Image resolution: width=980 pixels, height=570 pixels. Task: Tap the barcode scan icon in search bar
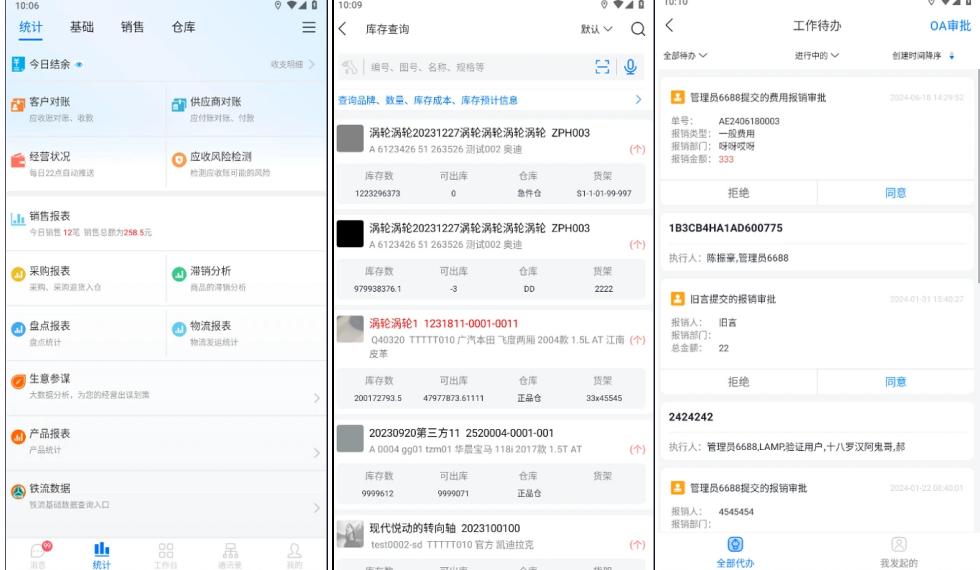coord(602,67)
